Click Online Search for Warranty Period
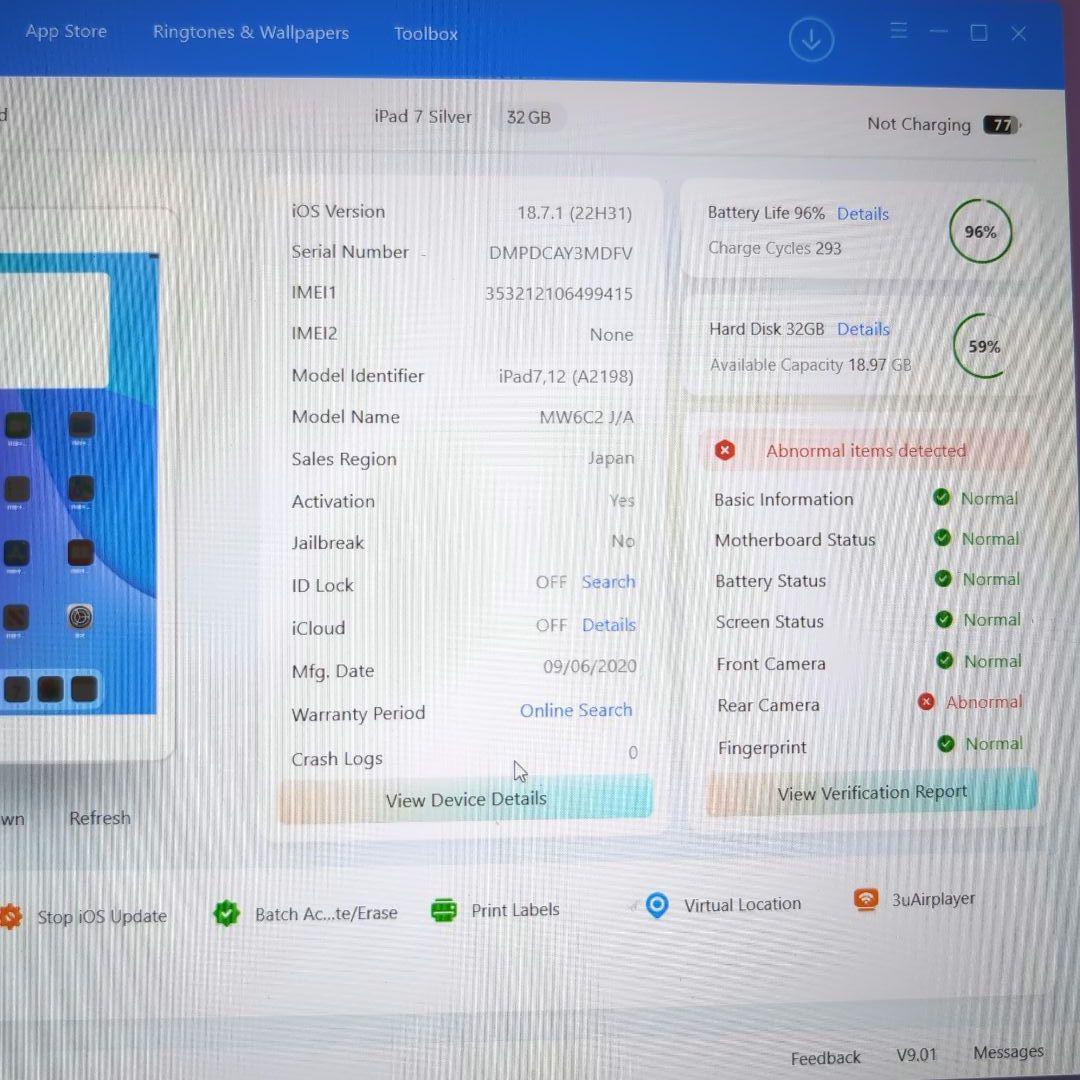Image resolution: width=1080 pixels, height=1080 pixels. pos(576,710)
